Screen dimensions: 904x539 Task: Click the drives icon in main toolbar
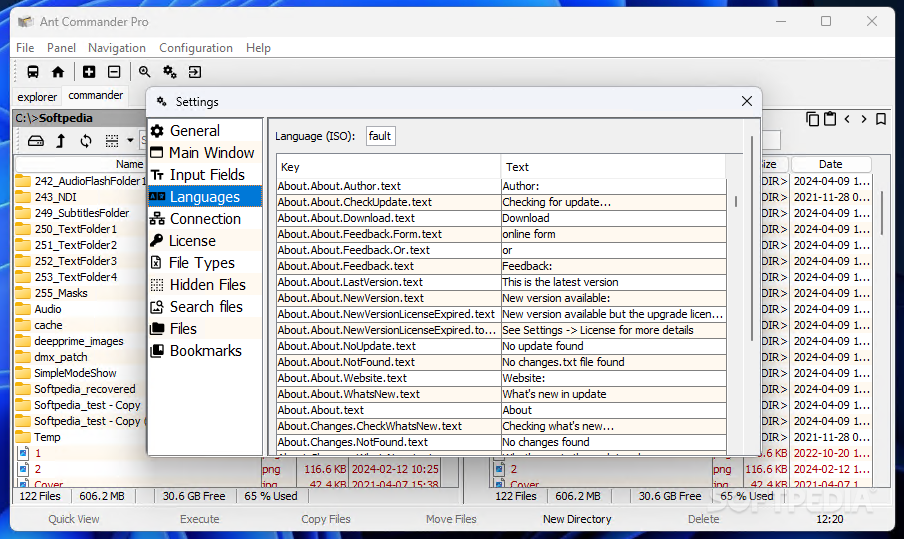tap(33, 72)
